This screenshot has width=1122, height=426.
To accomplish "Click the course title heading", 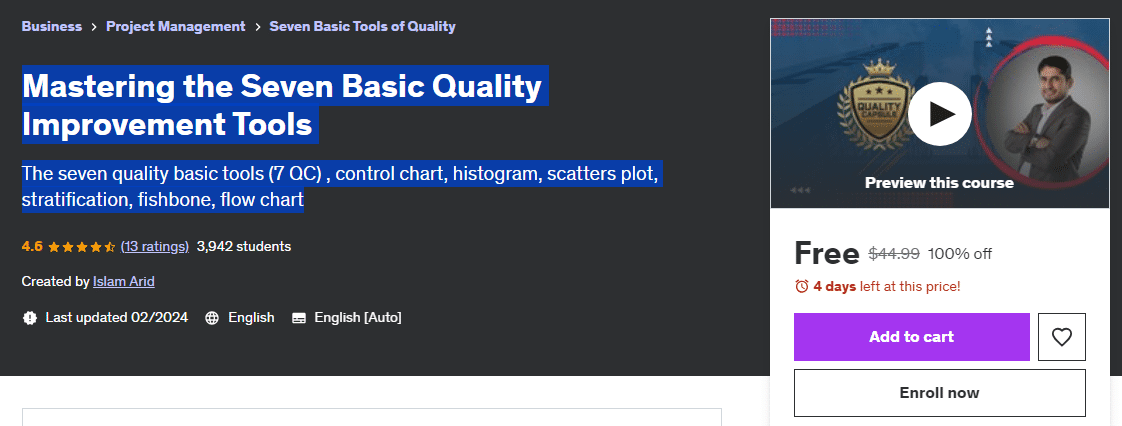I will 281,106.
